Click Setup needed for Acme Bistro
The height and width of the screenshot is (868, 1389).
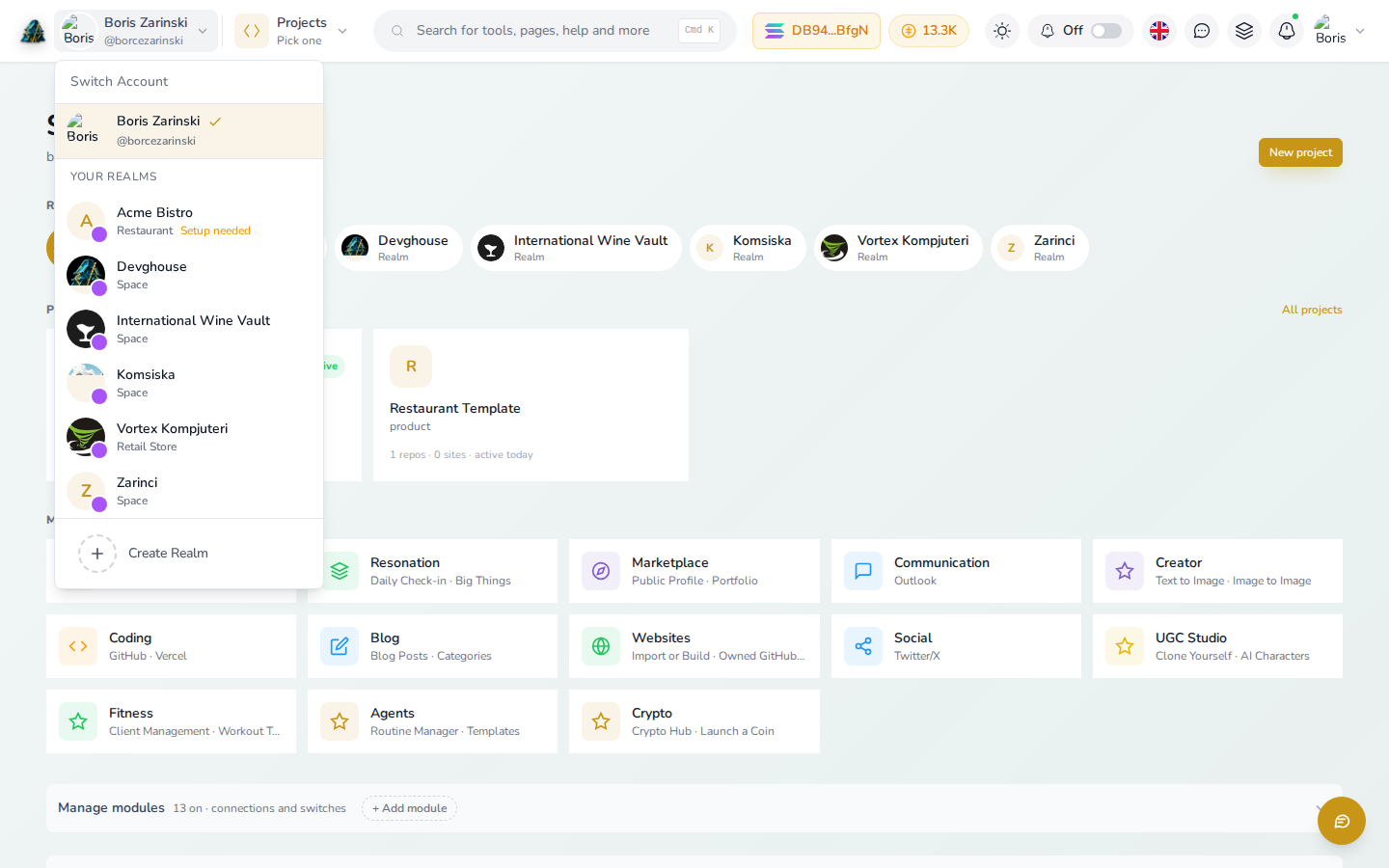(x=215, y=231)
